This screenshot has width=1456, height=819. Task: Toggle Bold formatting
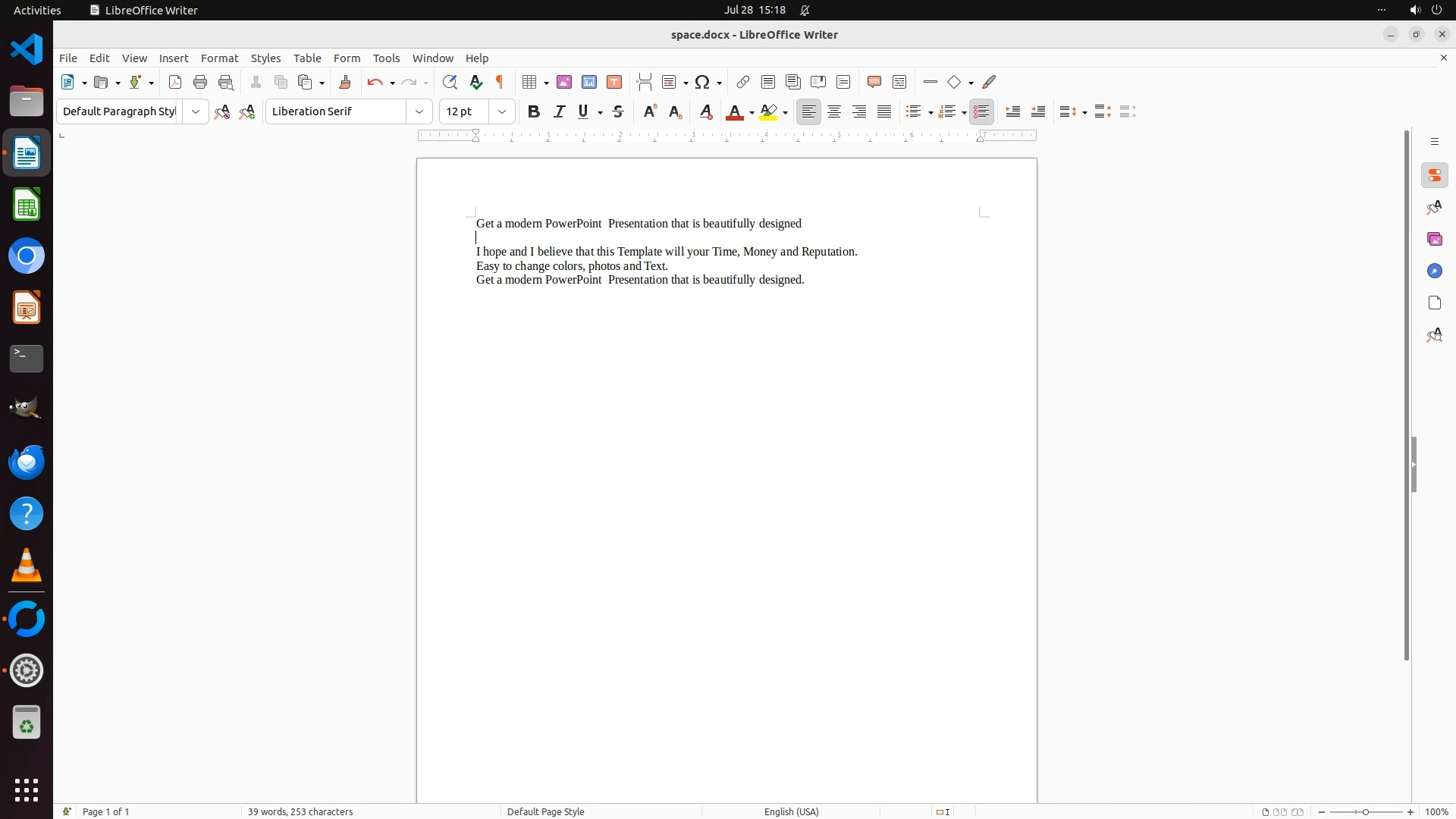(x=534, y=111)
